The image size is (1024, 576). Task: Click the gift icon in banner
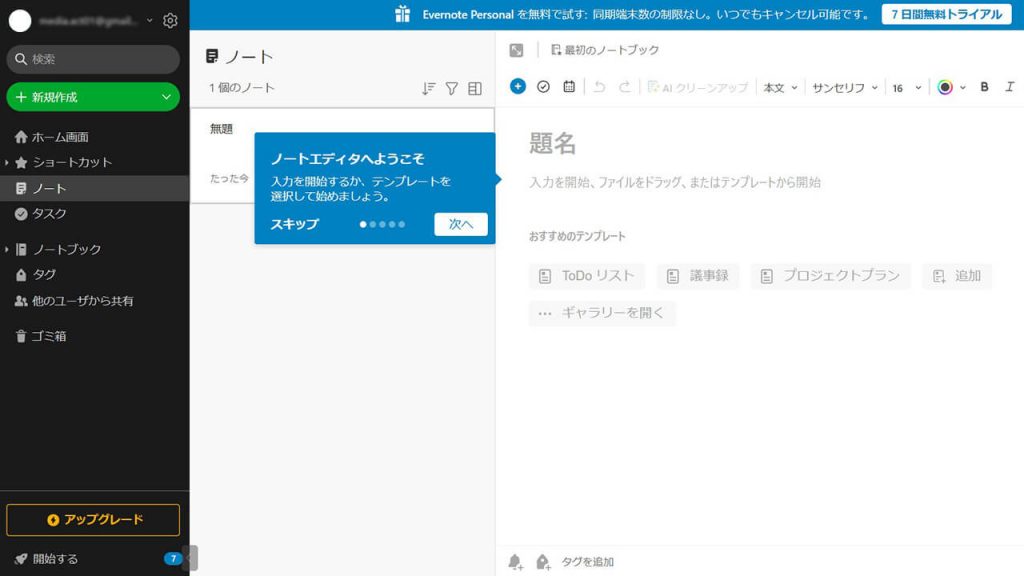402,14
